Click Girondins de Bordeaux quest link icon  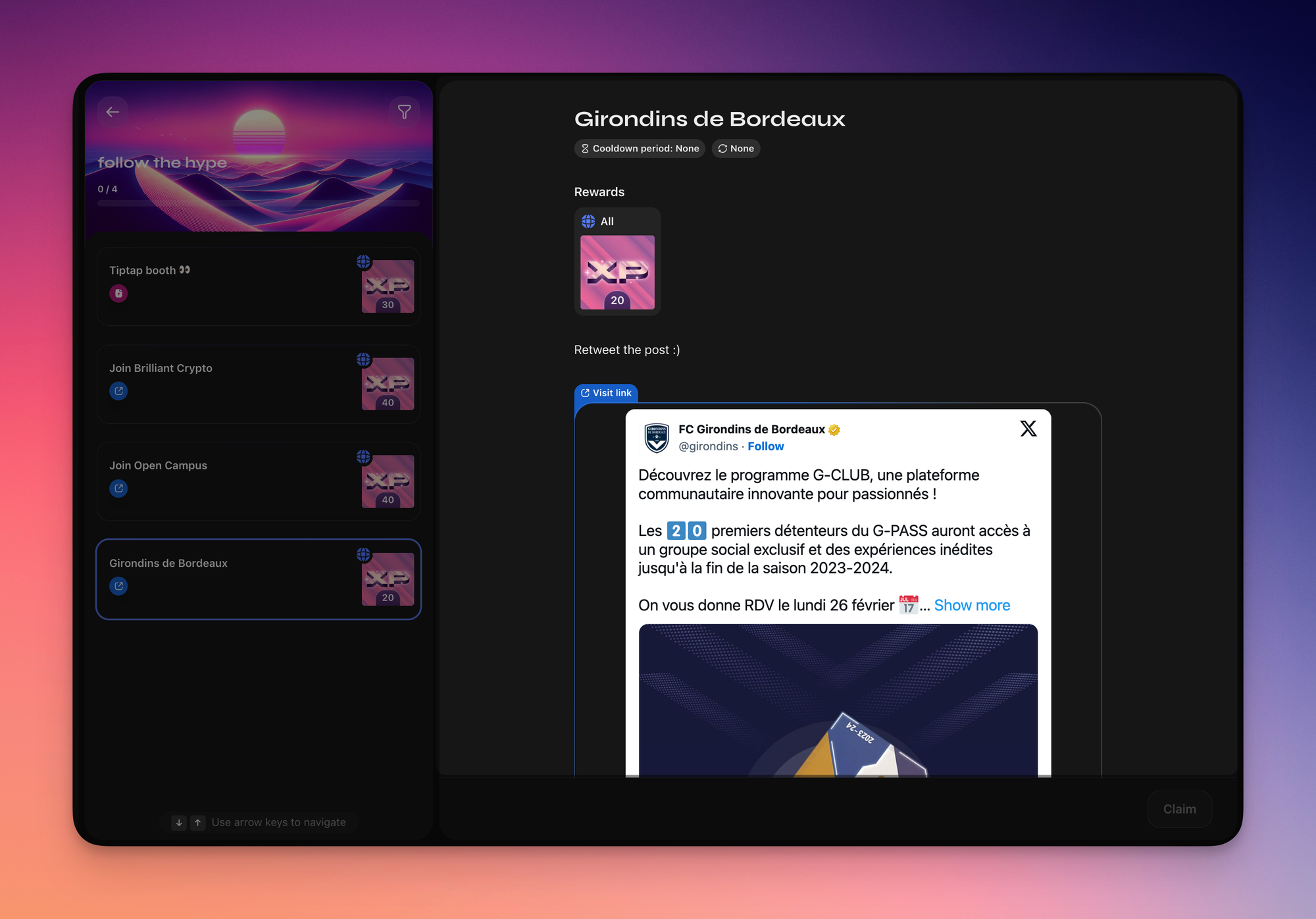[x=118, y=586]
